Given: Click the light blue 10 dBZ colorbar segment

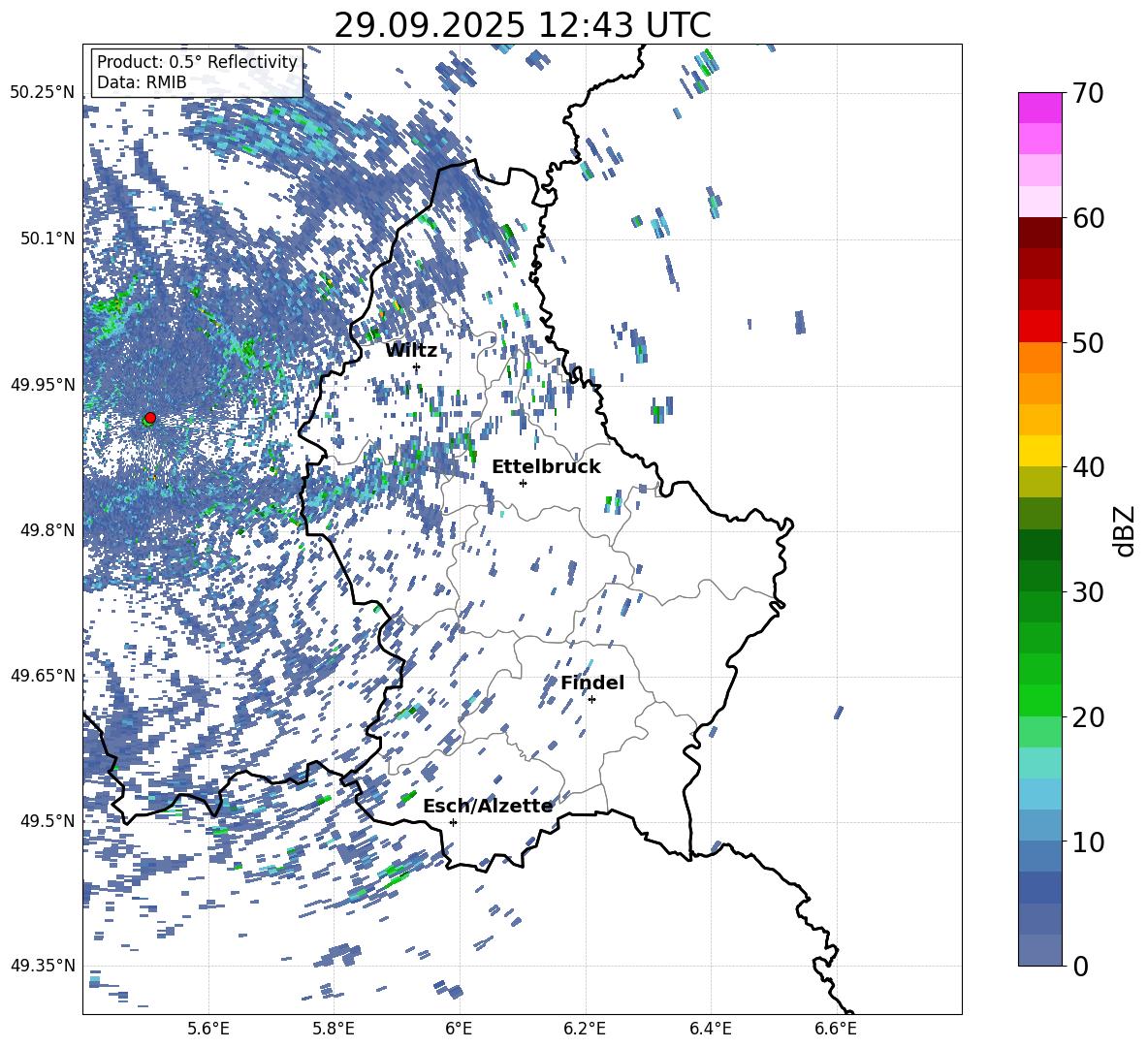Looking at the screenshot, I should coord(1039,826).
